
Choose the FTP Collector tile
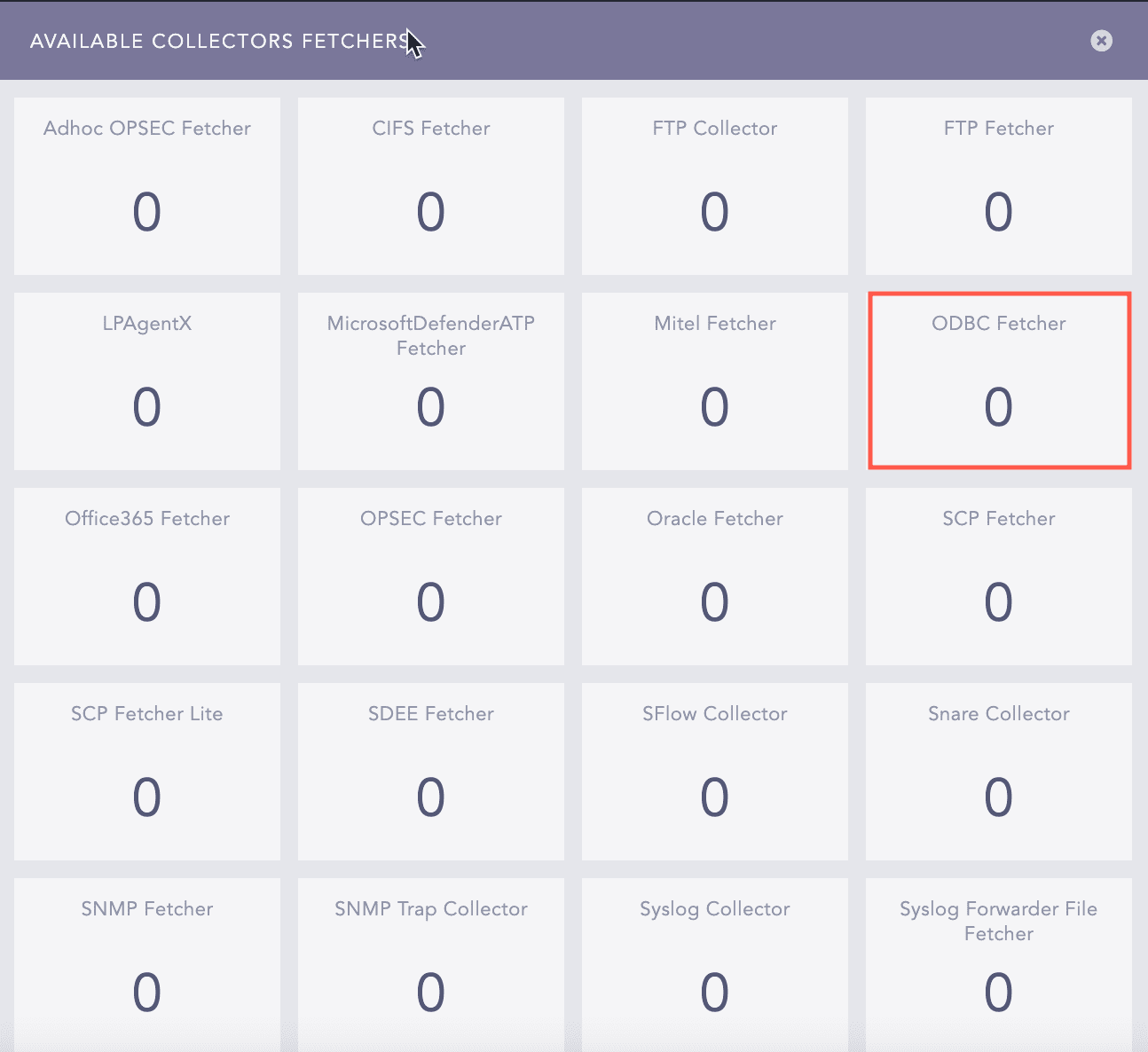coord(715,186)
